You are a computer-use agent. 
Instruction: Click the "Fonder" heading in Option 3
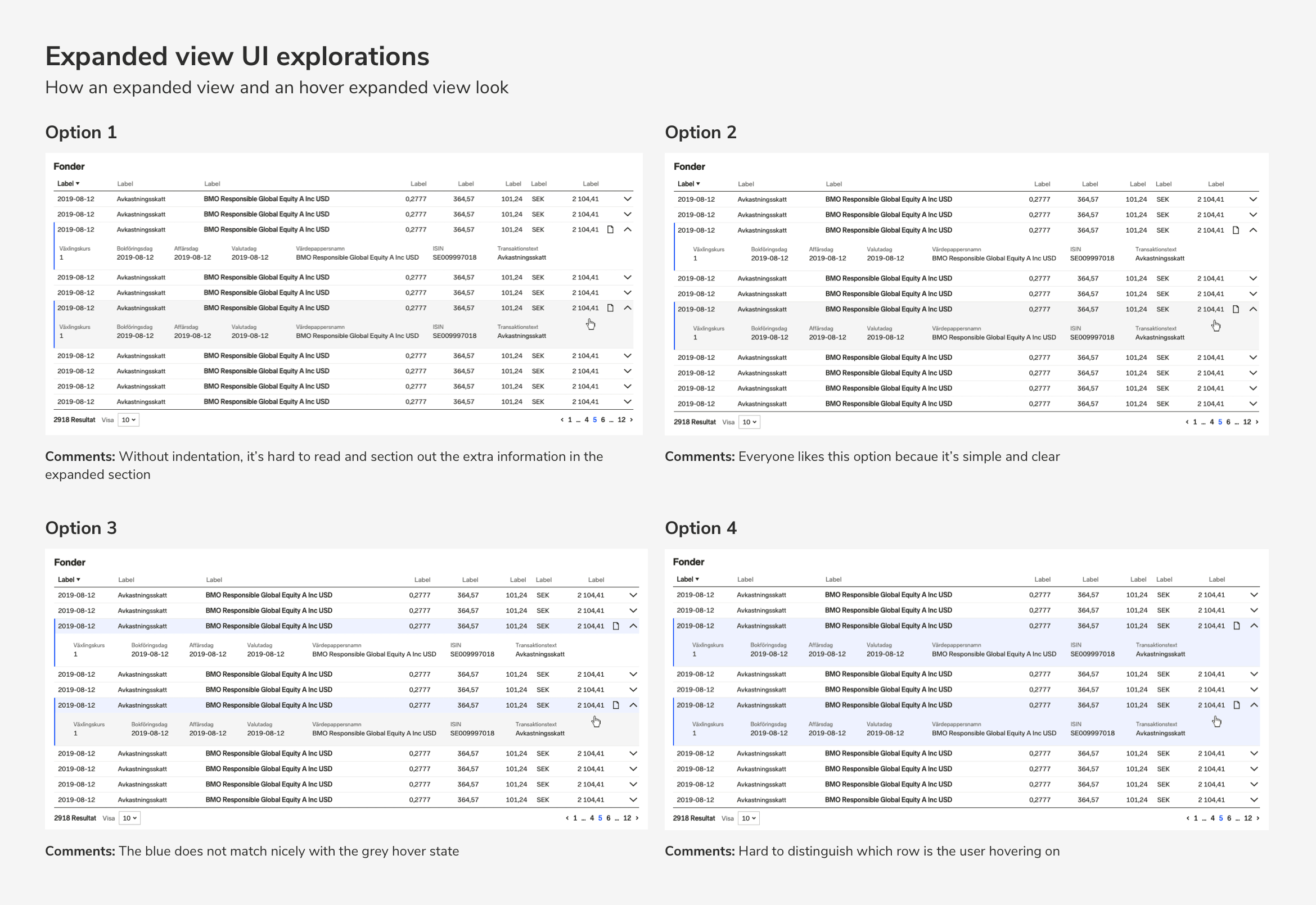(x=70, y=563)
